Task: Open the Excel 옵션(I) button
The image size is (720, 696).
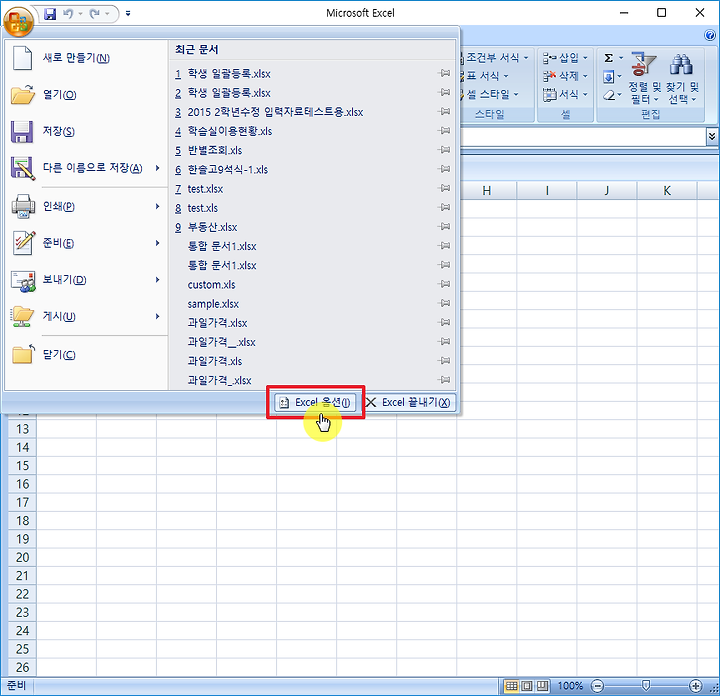Action: [315, 403]
